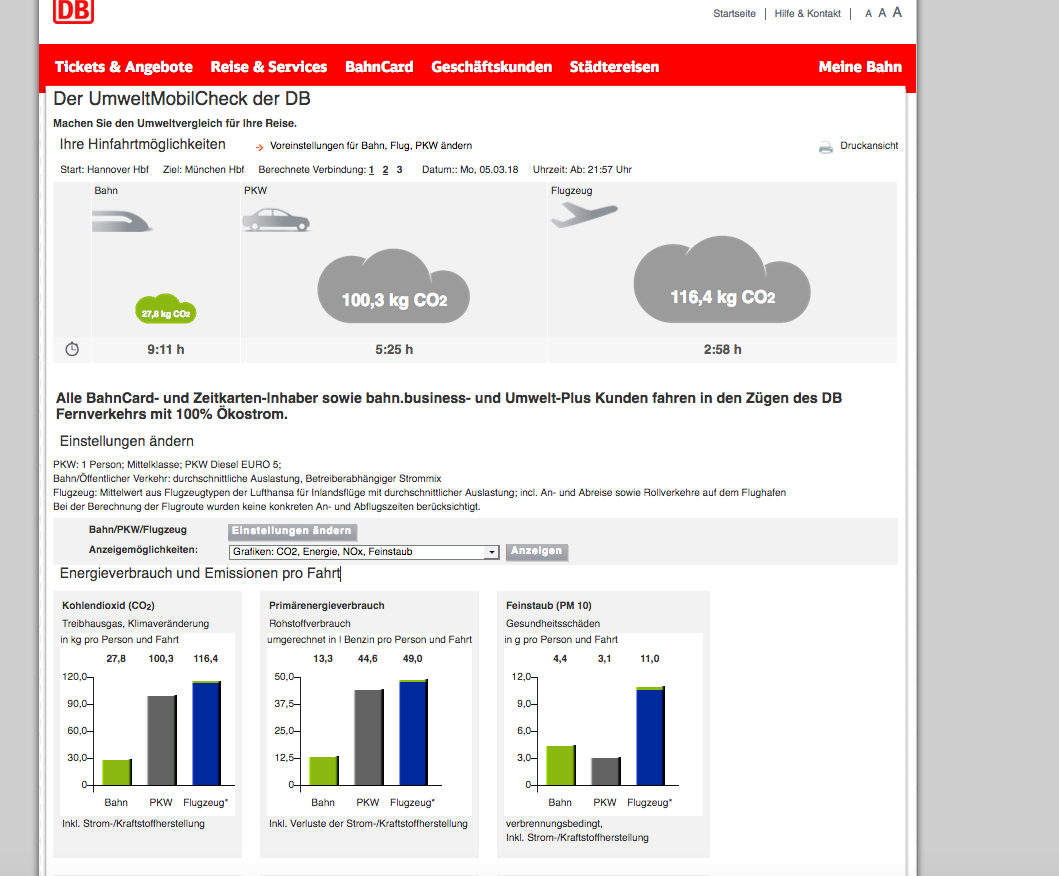
Task: Select the smallest font size A
Action: pyautogui.click(x=869, y=14)
